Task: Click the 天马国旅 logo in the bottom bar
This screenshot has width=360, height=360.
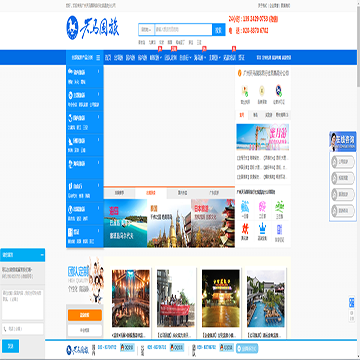Action: [x=77, y=349]
